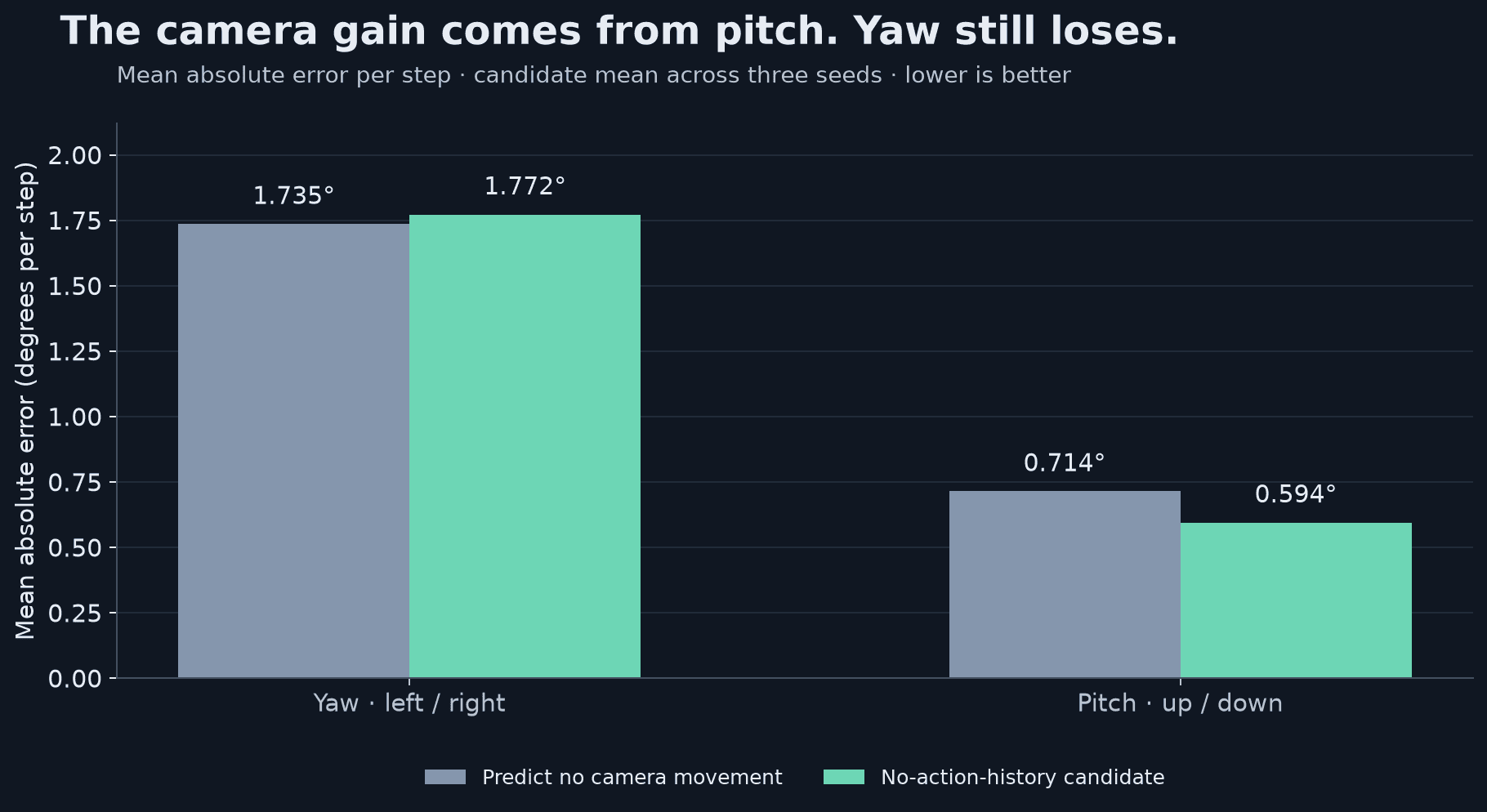Image resolution: width=1487 pixels, height=812 pixels.
Task: Click the Yaw · left / right axis label
Action: point(409,703)
